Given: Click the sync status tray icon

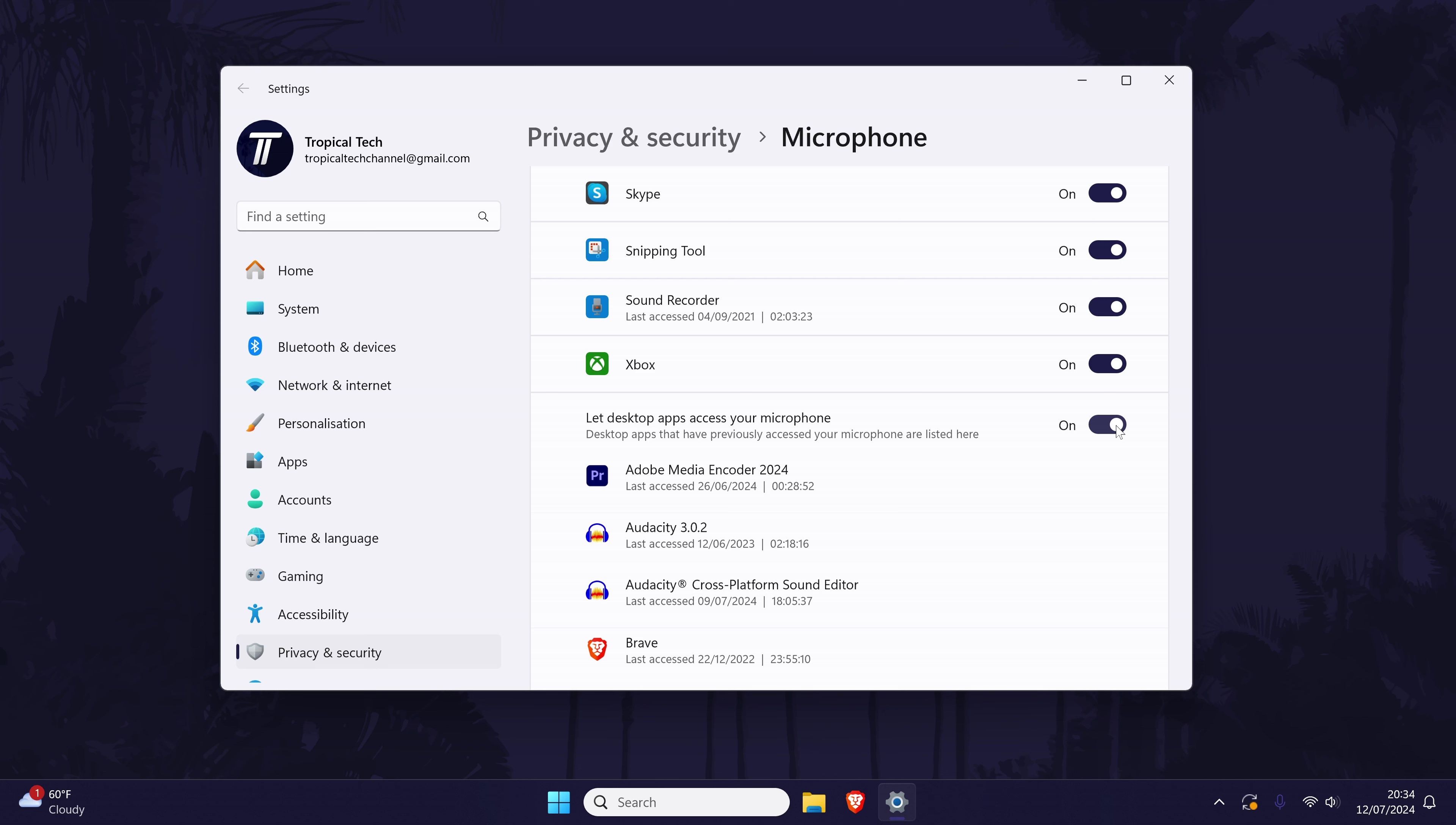Looking at the screenshot, I should pyautogui.click(x=1249, y=802).
